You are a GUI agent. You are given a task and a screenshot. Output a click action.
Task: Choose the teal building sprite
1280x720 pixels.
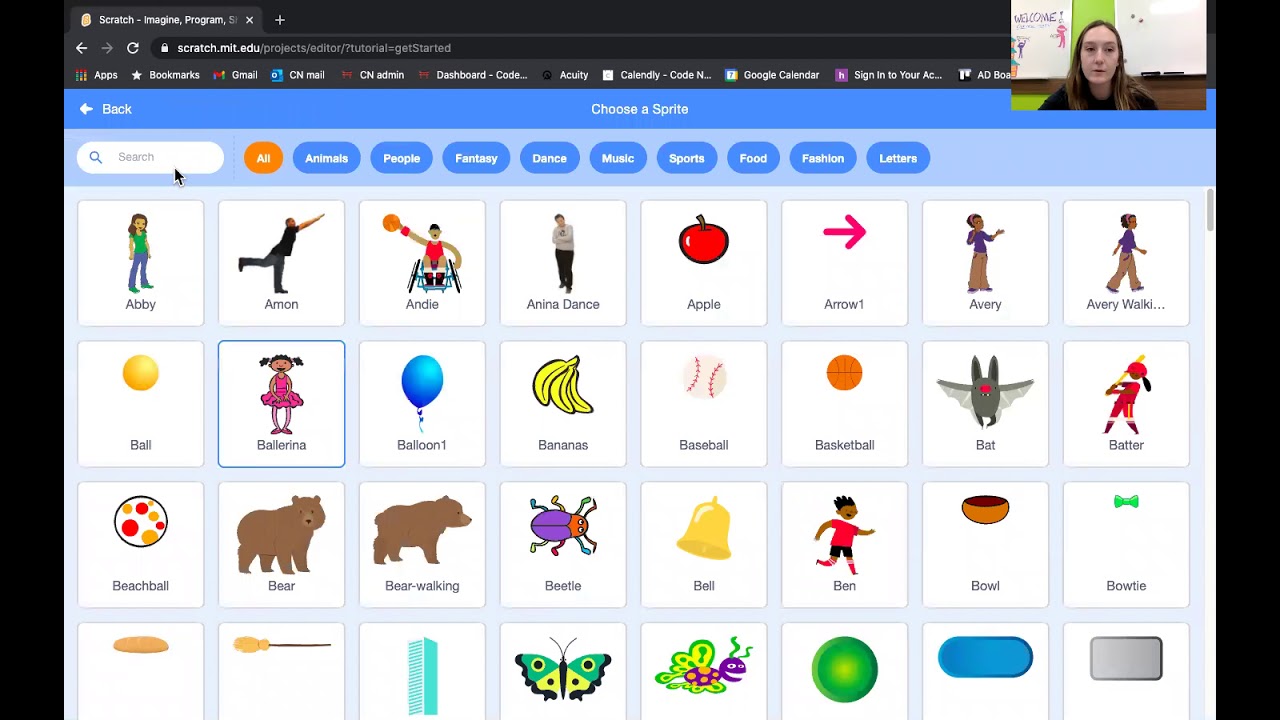[422, 671]
